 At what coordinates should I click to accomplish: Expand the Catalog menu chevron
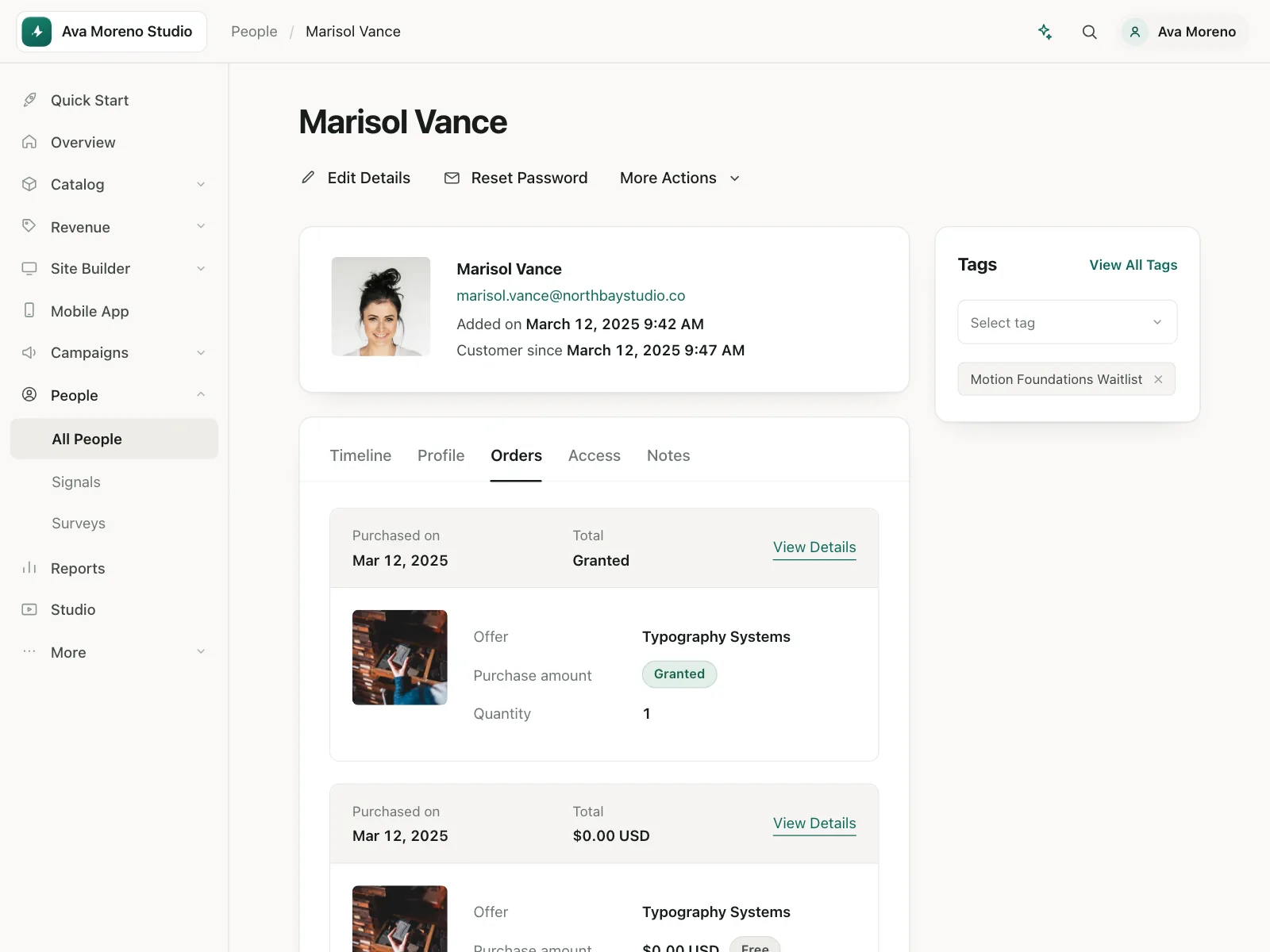(201, 184)
